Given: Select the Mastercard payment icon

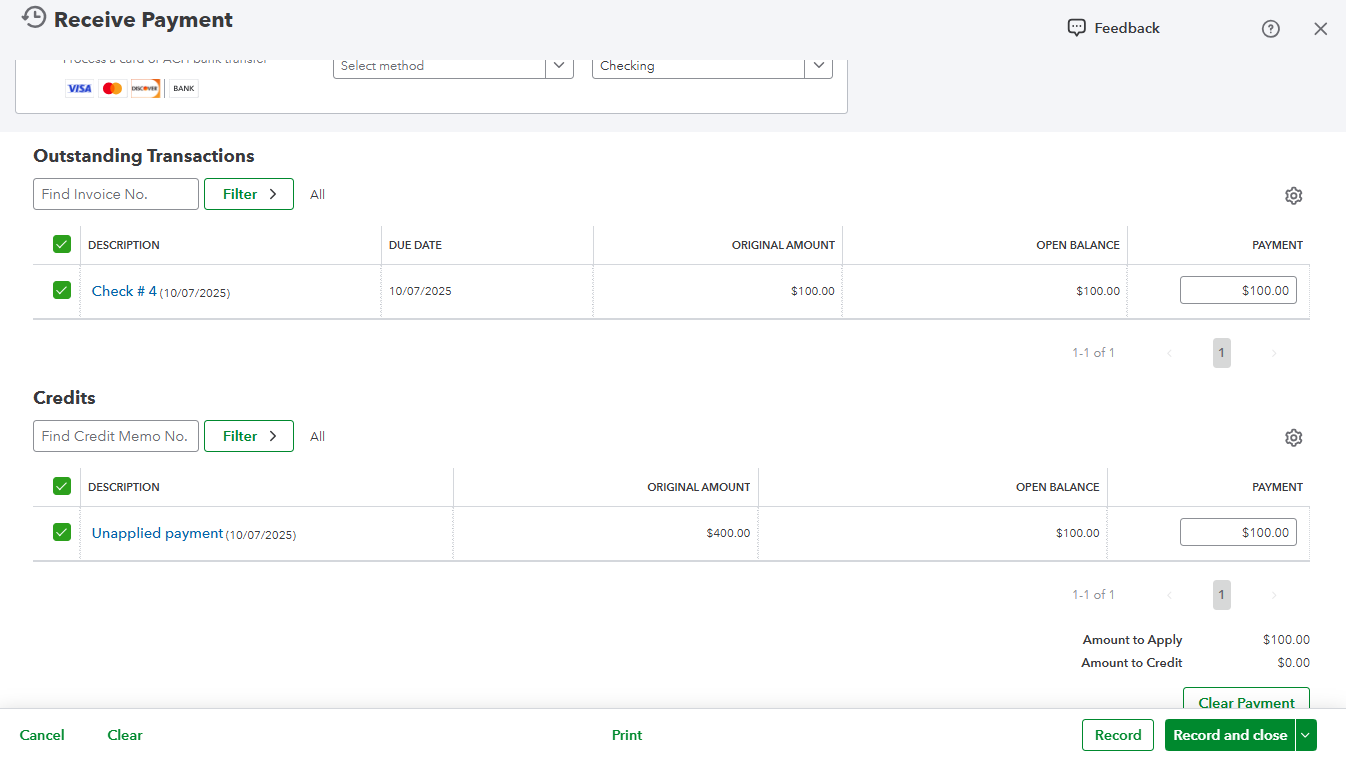Looking at the screenshot, I should coord(112,88).
